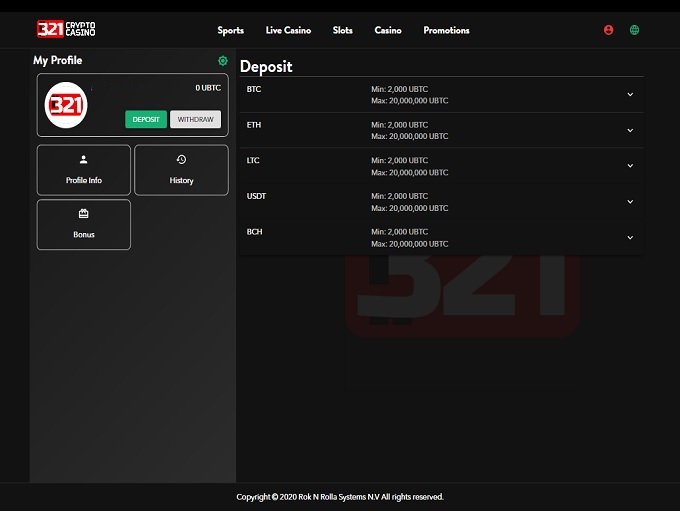The image size is (680, 511).
Task: Expand the LTC deposit chevron
Action: tap(630, 166)
